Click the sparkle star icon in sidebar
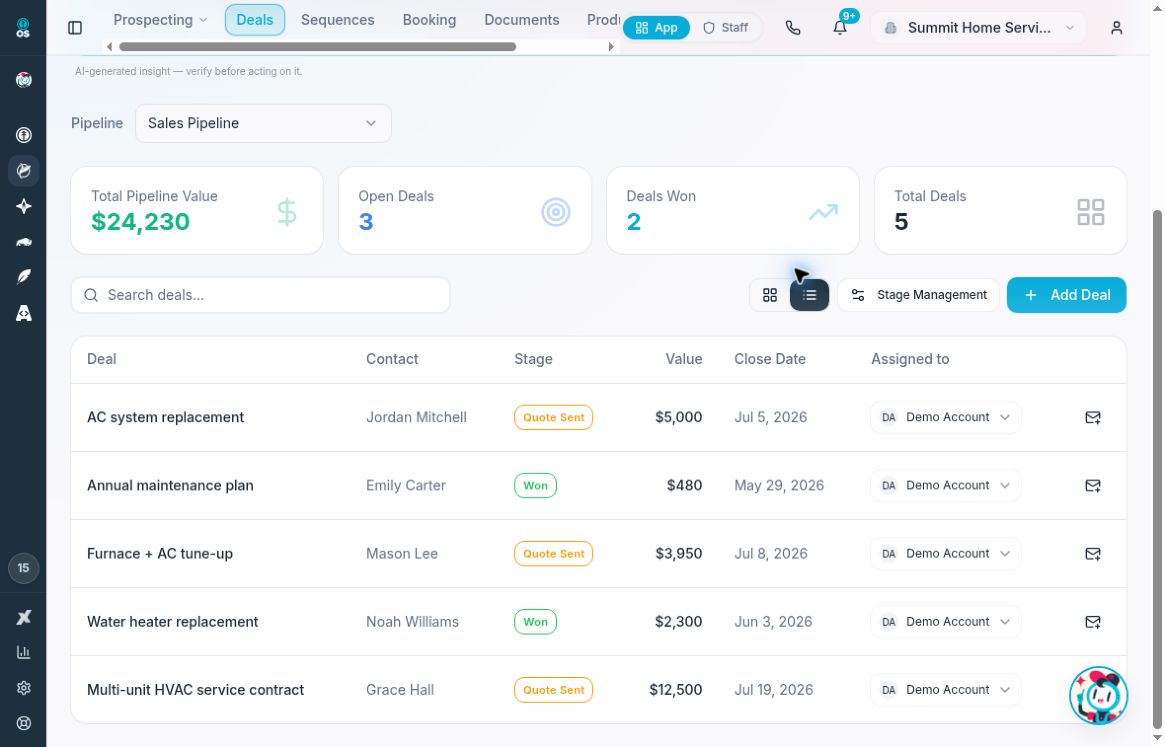This screenshot has height=747, width=1165. tap(24, 206)
